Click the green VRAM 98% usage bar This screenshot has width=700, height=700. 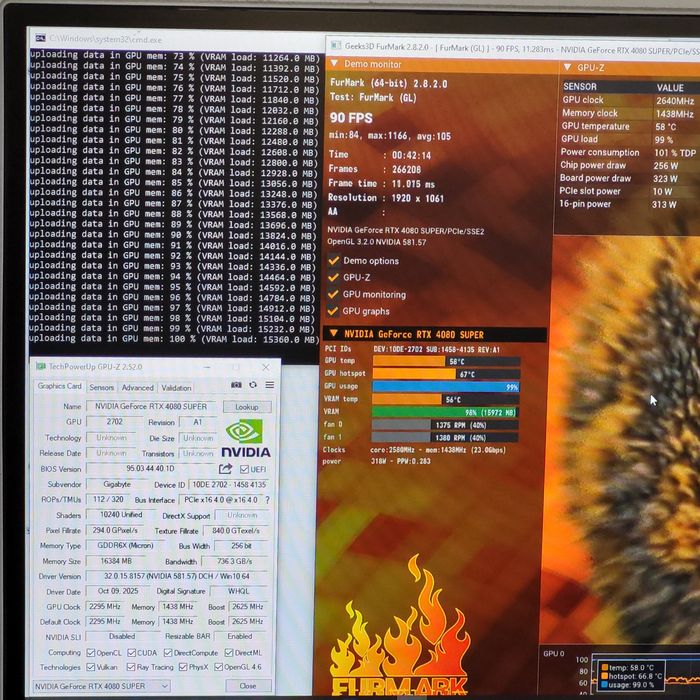[x=445, y=412]
